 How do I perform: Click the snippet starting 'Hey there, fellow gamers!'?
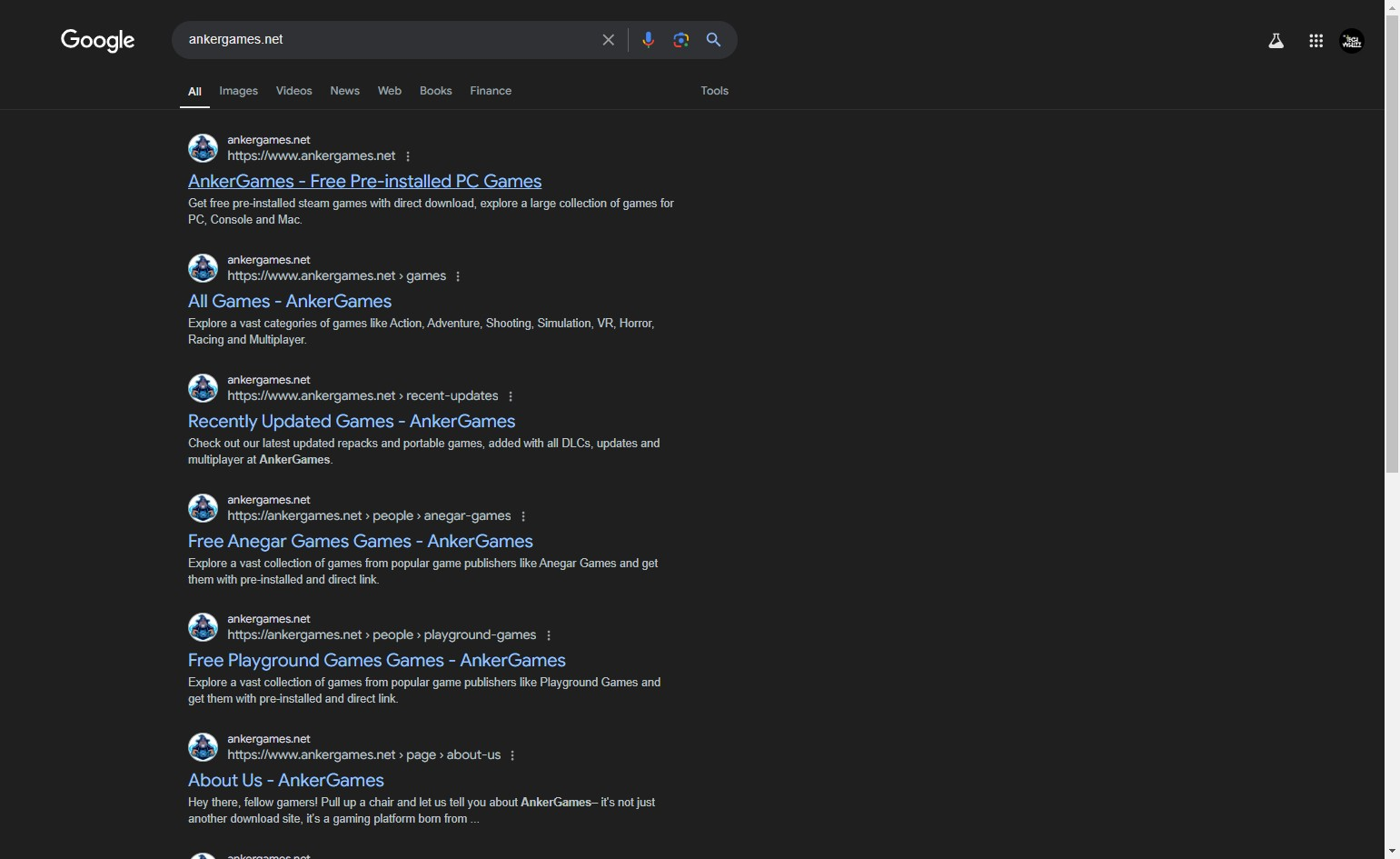422,811
